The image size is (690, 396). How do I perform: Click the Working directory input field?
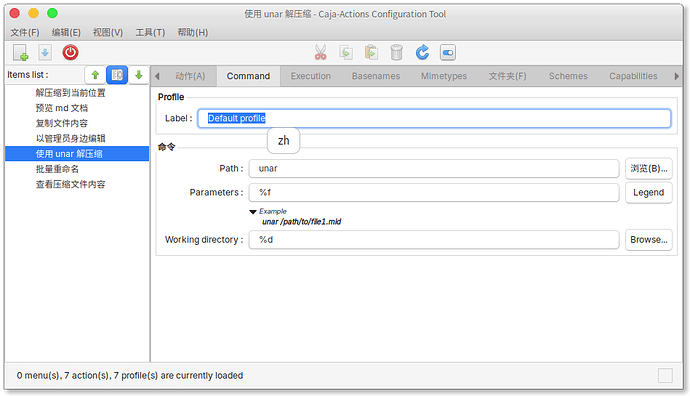[434, 240]
